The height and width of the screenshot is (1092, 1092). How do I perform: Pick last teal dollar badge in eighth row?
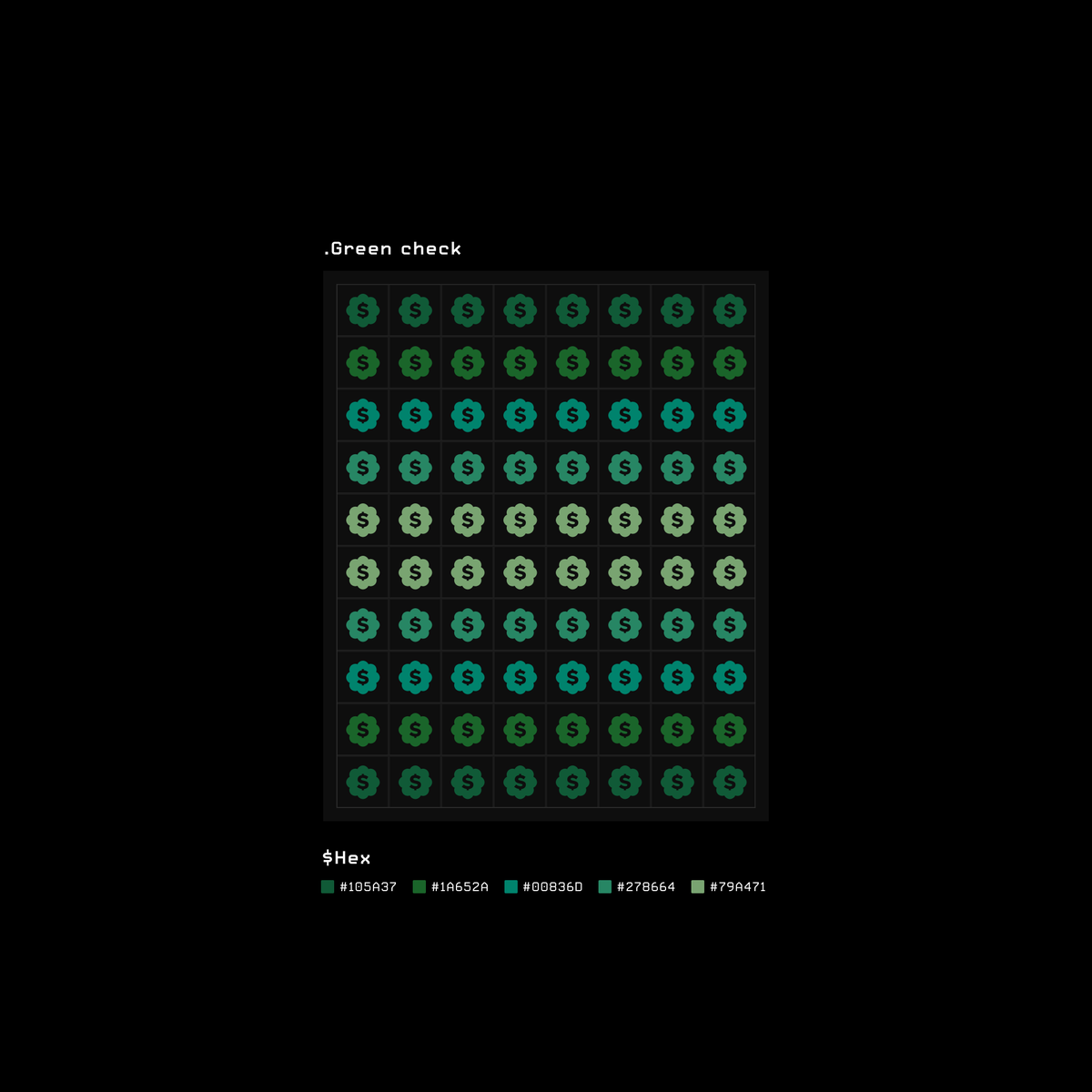[x=730, y=677]
